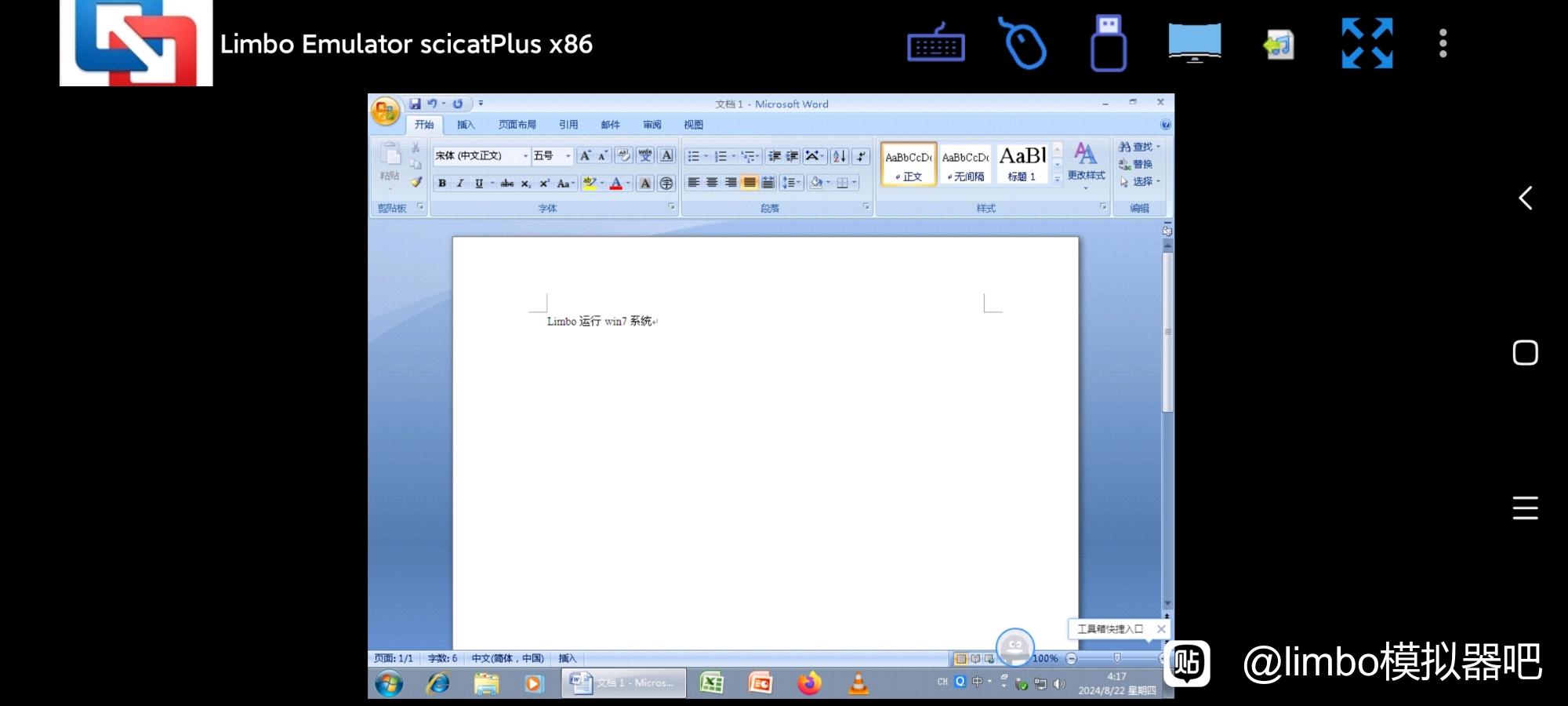This screenshot has width=1568, height=706.
Task: Align text right
Action: [731, 183]
